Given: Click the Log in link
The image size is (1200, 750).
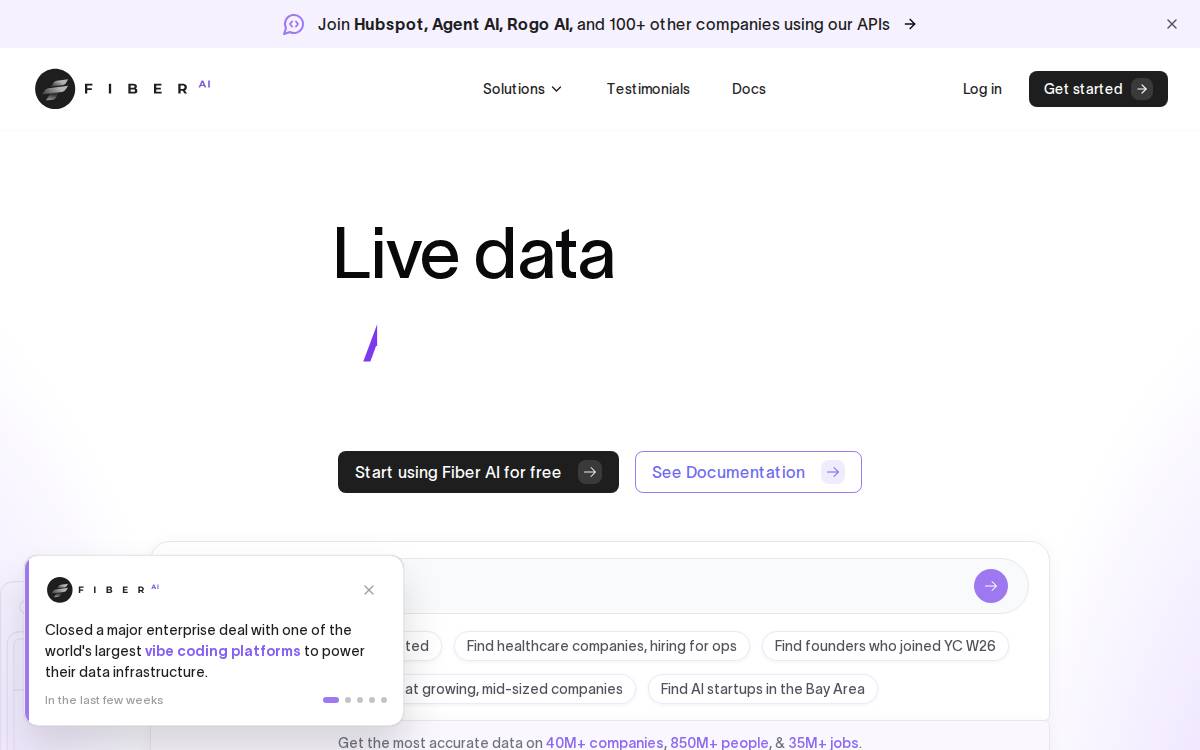Looking at the screenshot, I should (982, 89).
